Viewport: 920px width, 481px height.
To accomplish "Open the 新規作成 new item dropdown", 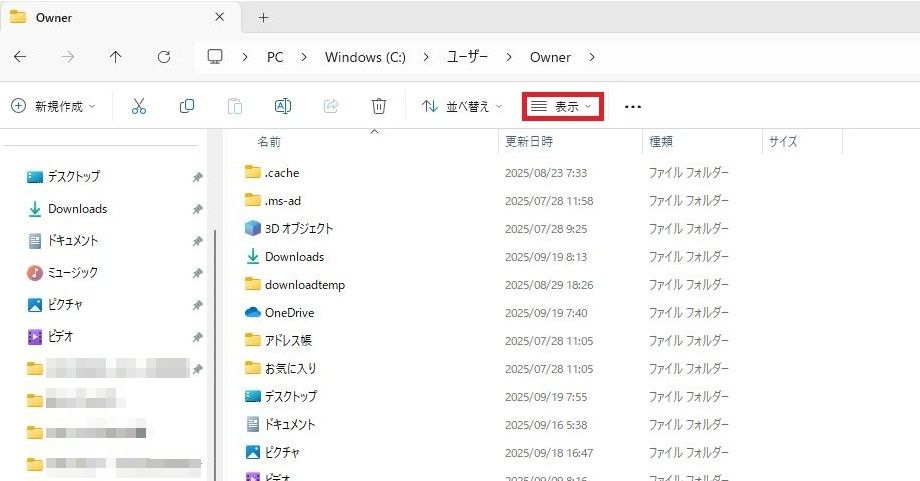I will pyautogui.click(x=53, y=106).
